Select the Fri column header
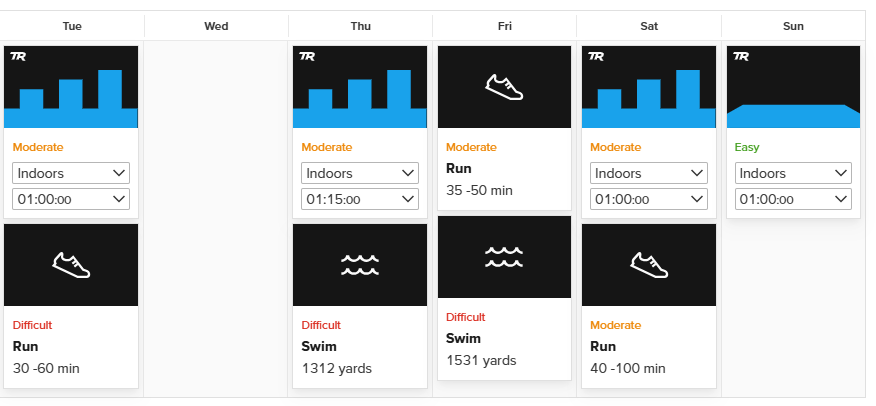This screenshot has height=406, width=876. pyautogui.click(x=504, y=26)
